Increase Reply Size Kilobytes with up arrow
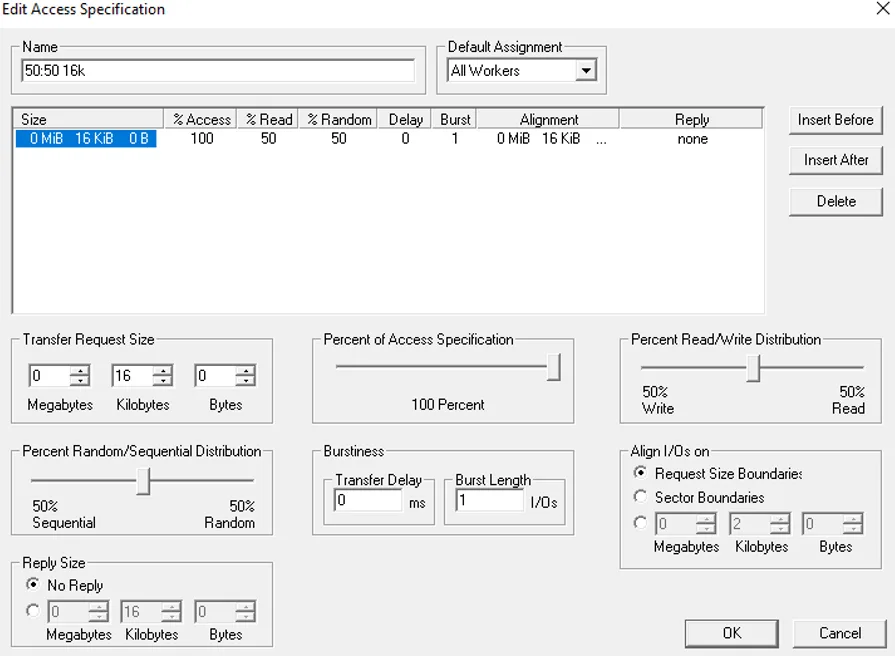Screen dimensions: 895x656 (172, 606)
